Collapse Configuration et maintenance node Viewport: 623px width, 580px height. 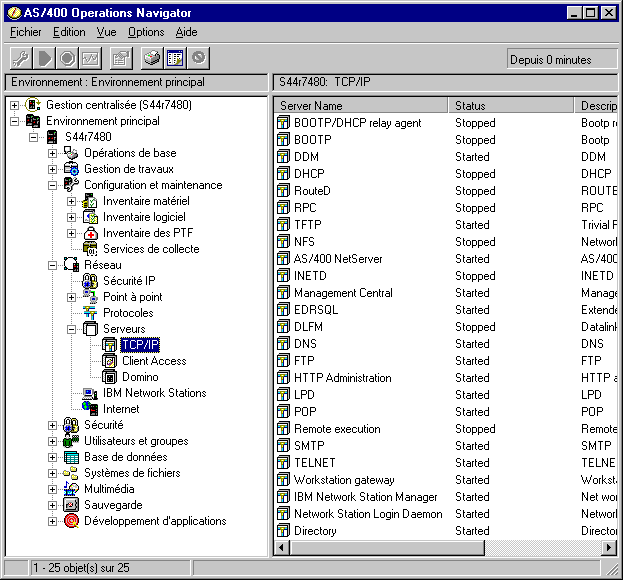click(52, 185)
